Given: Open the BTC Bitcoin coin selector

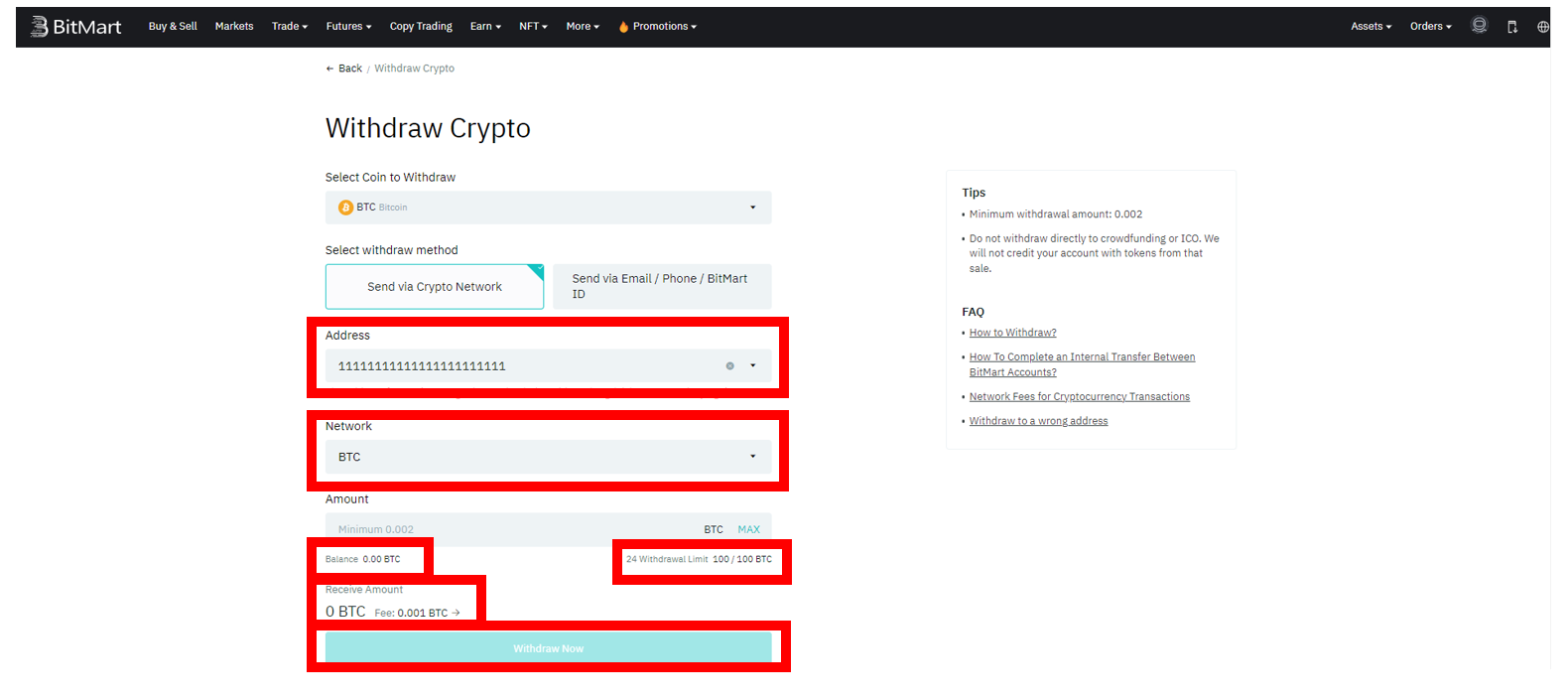Looking at the screenshot, I should [x=548, y=208].
